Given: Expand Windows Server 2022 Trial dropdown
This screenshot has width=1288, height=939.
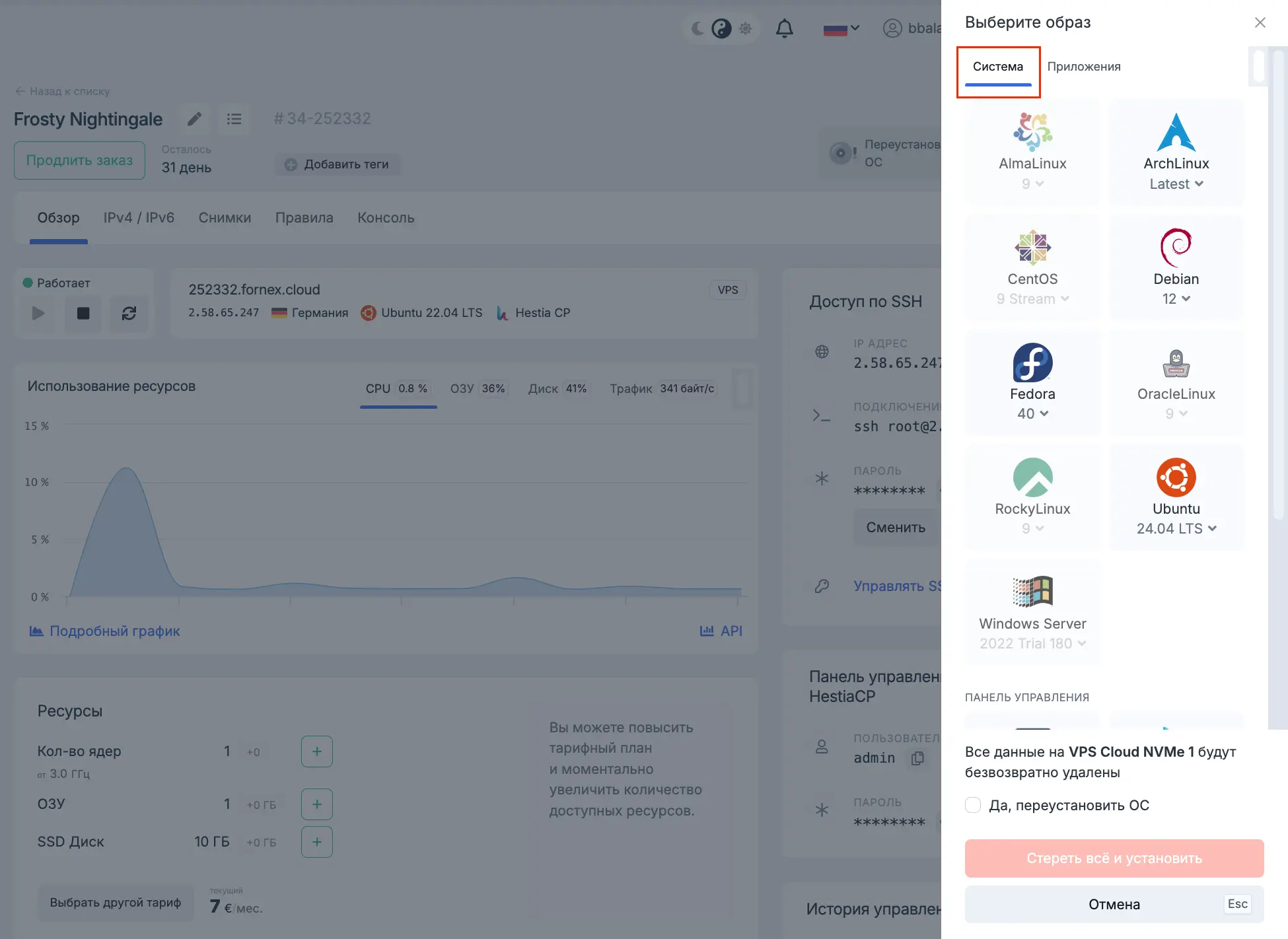Looking at the screenshot, I should pyautogui.click(x=1032, y=643).
